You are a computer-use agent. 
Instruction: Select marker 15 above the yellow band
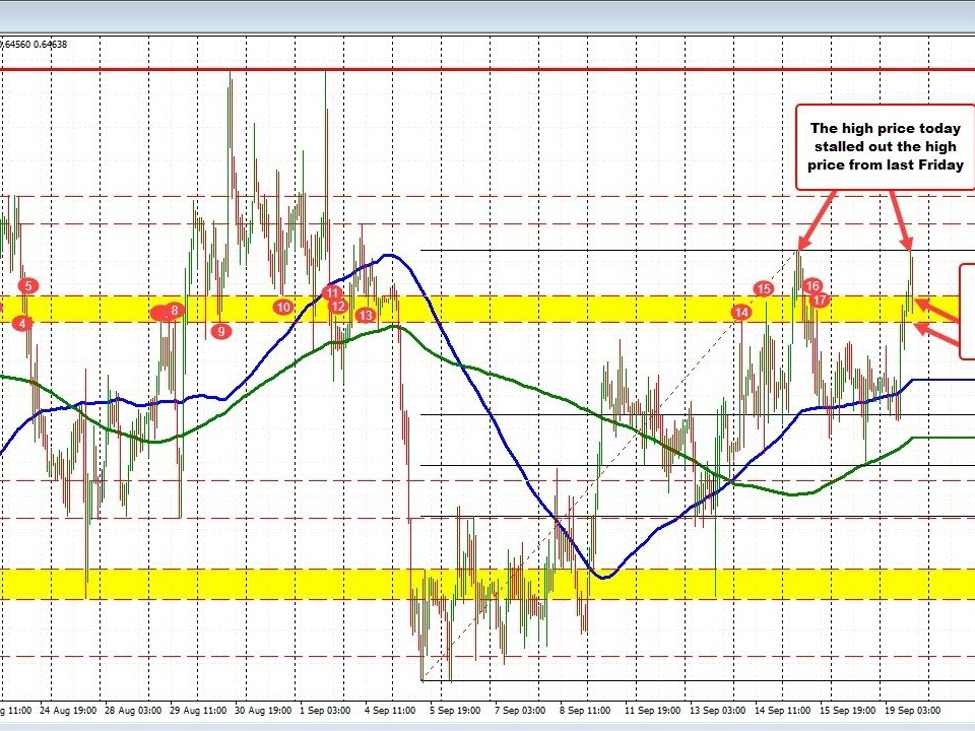[764, 289]
